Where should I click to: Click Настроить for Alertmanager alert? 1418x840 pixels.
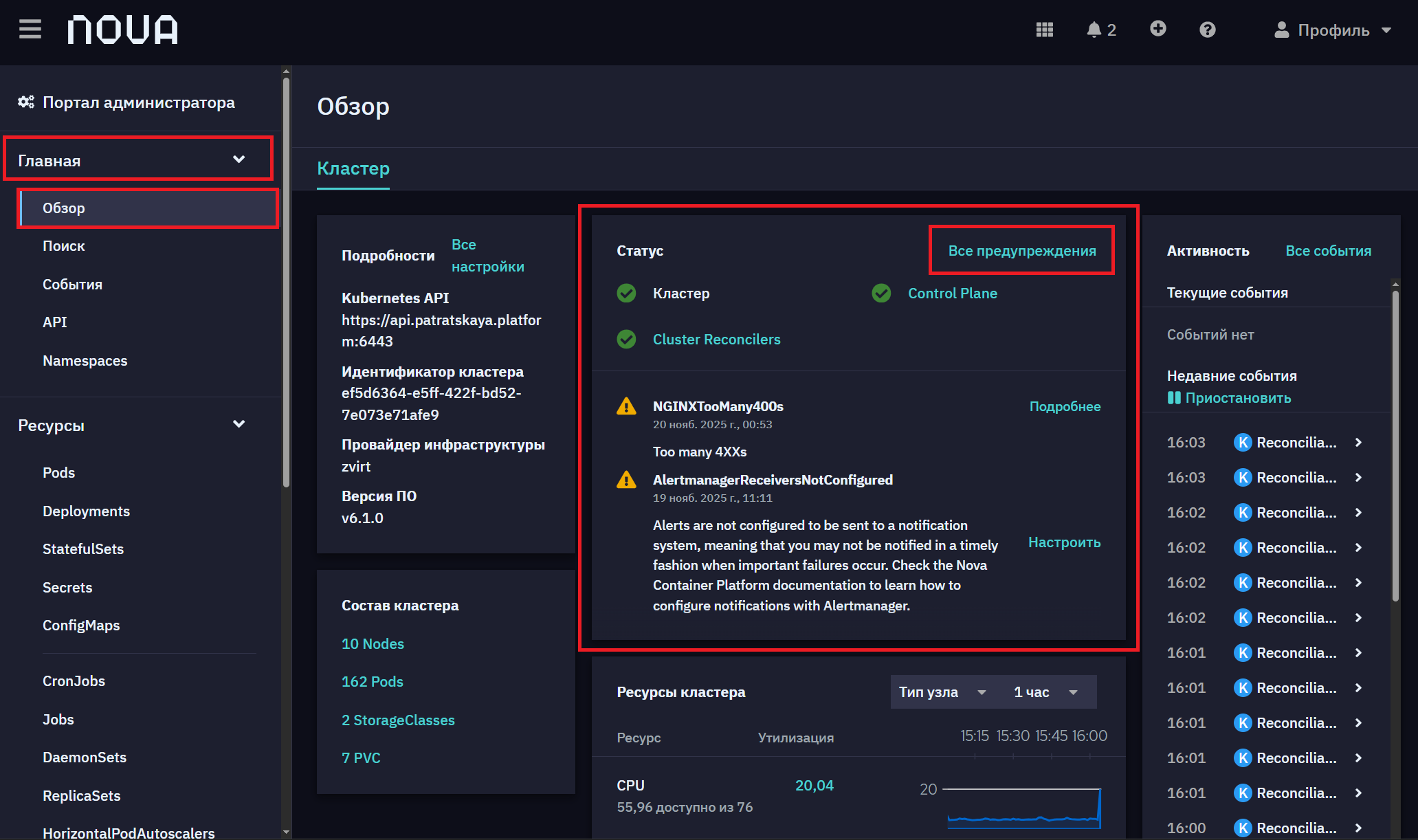[1064, 542]
